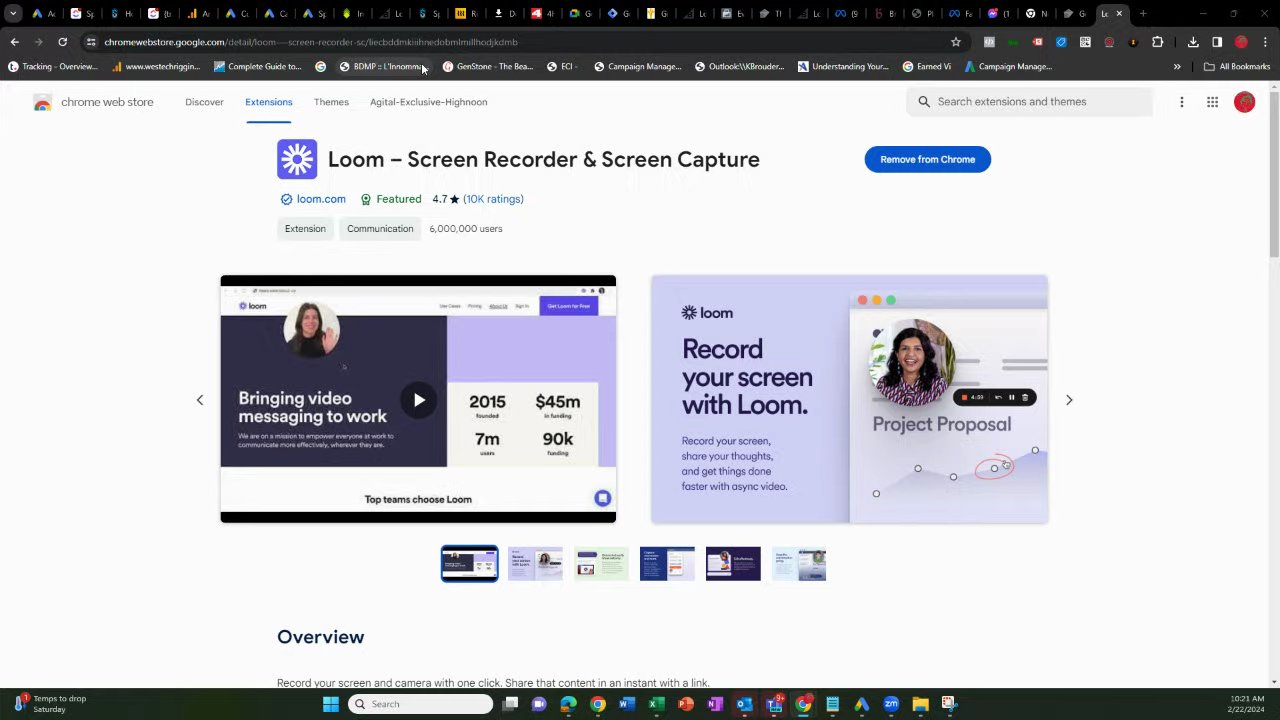
Task: Open the browser Downloads panel
Action: 1193,42
